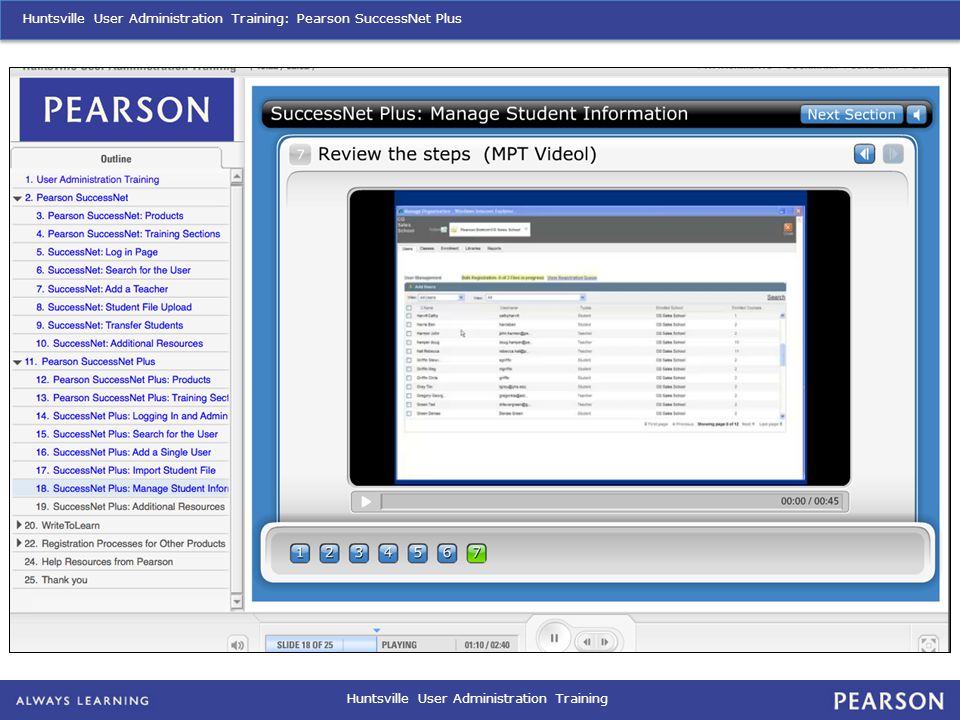Click the volume icon in bottom bar
Image resolution: width=960 pixels, height=720 pixels.
[x=238, y=645]
